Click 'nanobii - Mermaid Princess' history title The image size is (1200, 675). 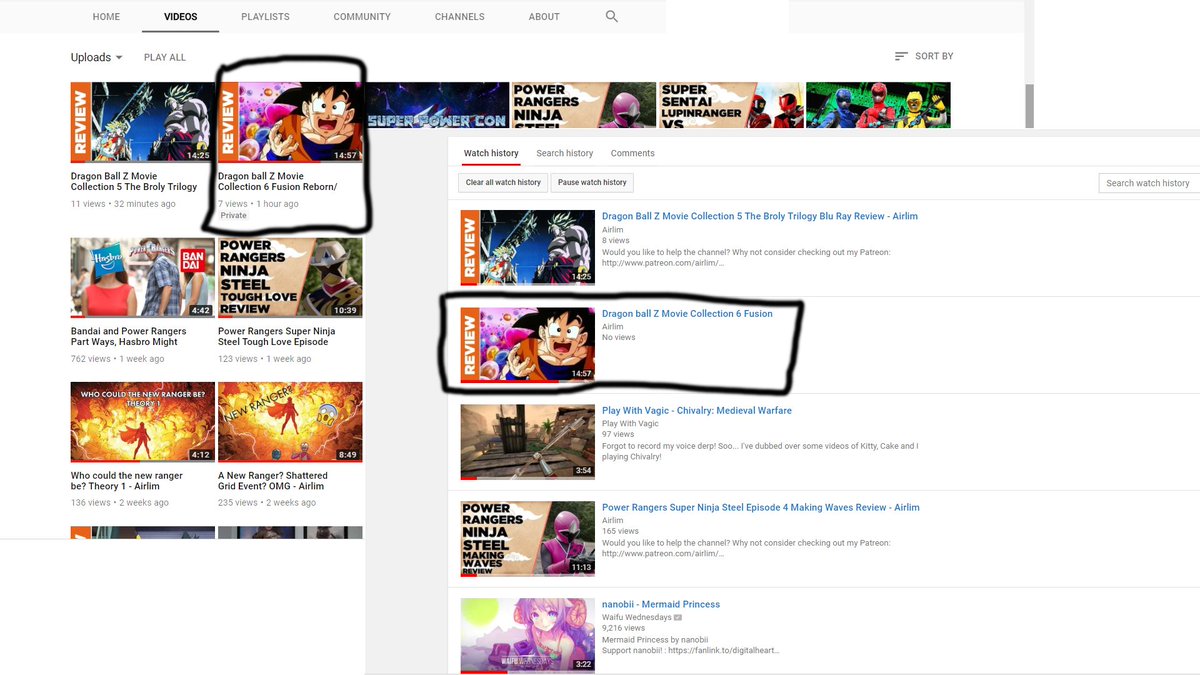point(661,604)
